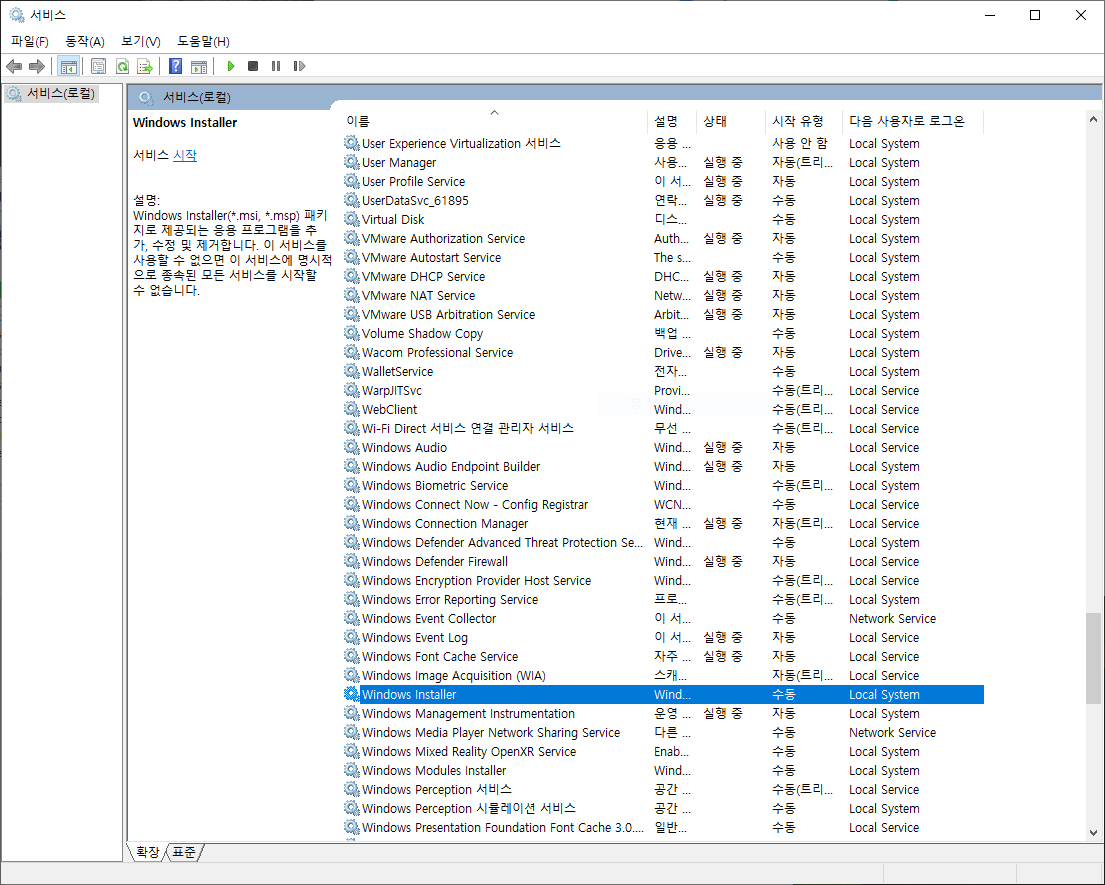Select Windows Connection Manager row

tap(663, 524)
